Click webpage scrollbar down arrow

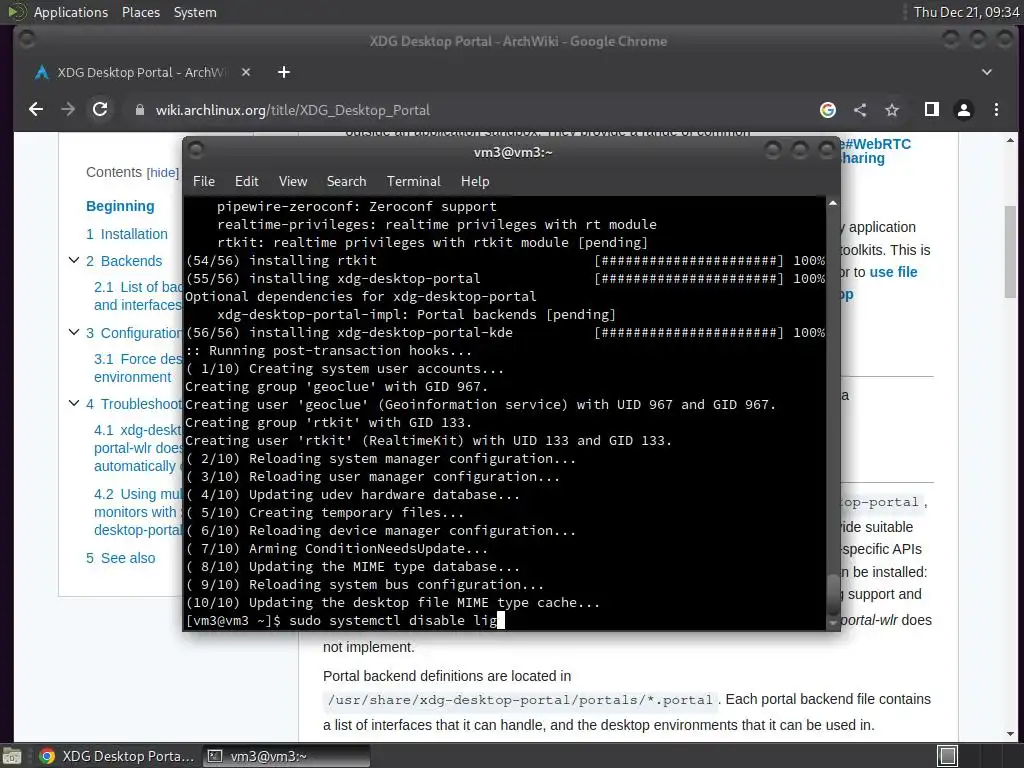[x=1010, y=735]
